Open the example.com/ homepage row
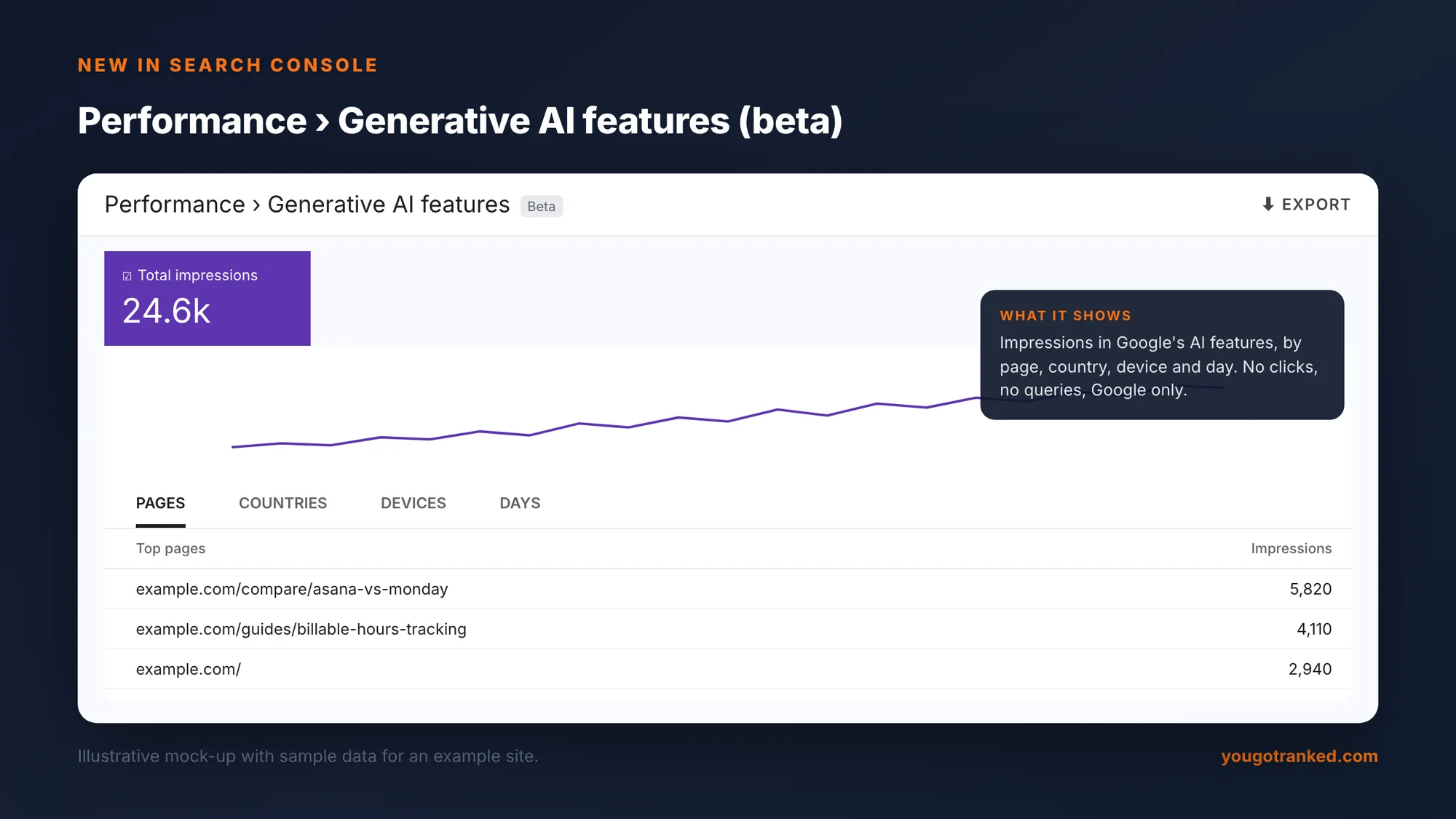Image resolution: width=1456 pixels, height=819 pixels. point(728,669)
